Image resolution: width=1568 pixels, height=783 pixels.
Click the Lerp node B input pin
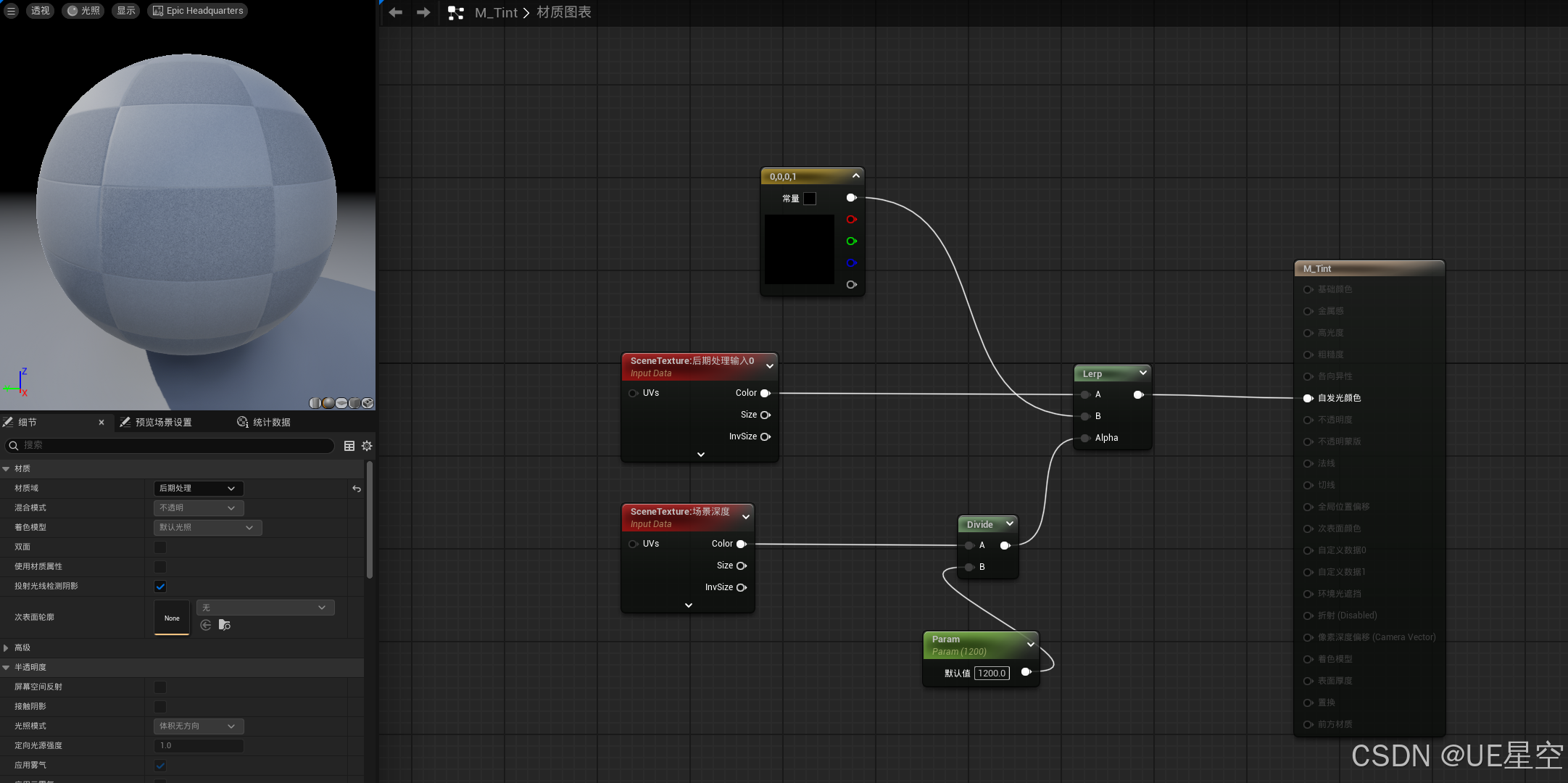tap(1085, 416)
